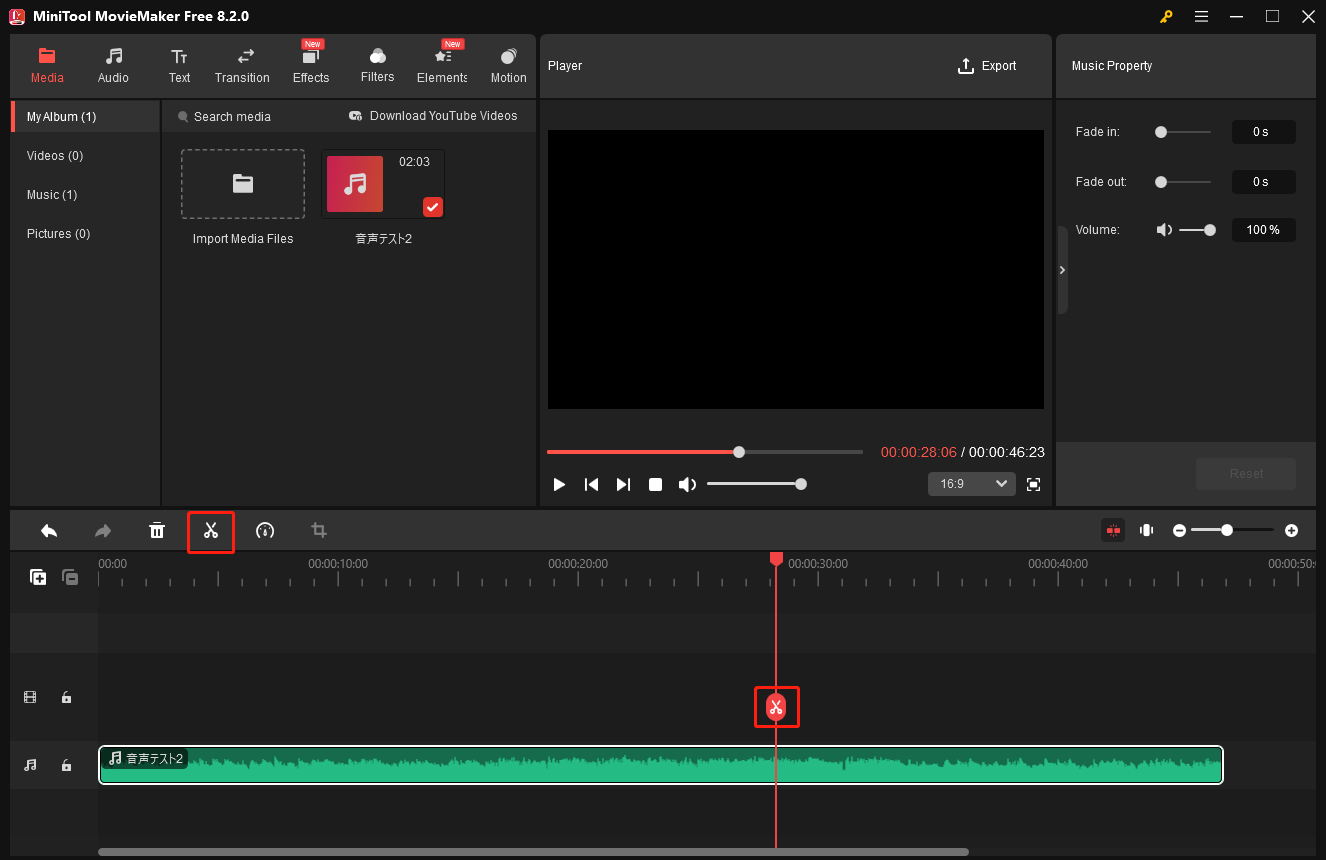
Task: Click the playhead marker on the ruler
Action: pos(776,558)
